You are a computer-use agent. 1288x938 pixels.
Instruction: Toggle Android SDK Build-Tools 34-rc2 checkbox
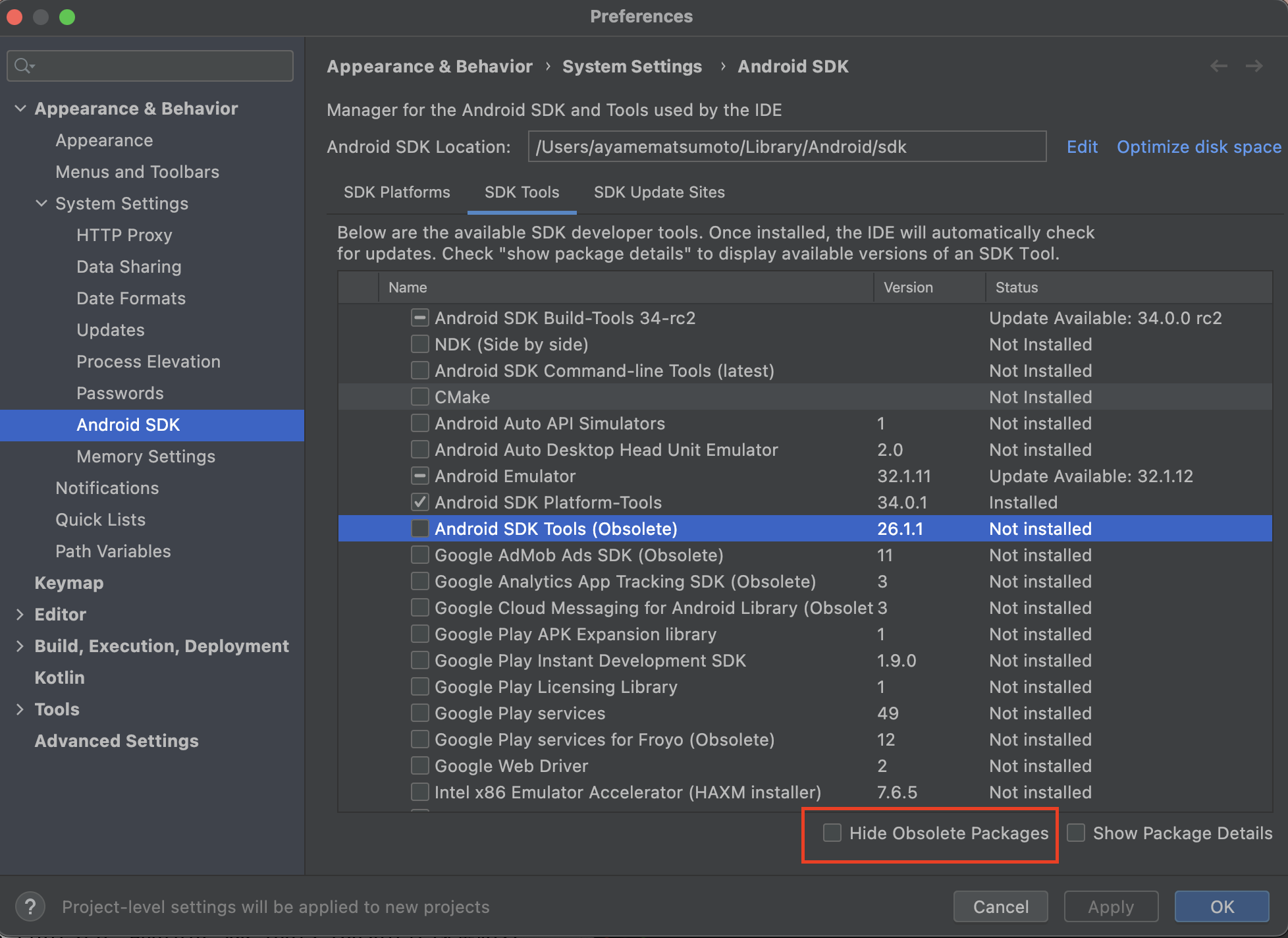click(419, 317)
